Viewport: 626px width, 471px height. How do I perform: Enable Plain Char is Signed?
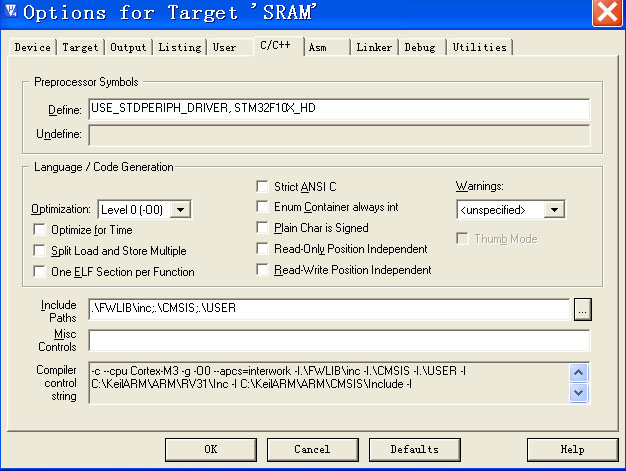click(263, 228)
